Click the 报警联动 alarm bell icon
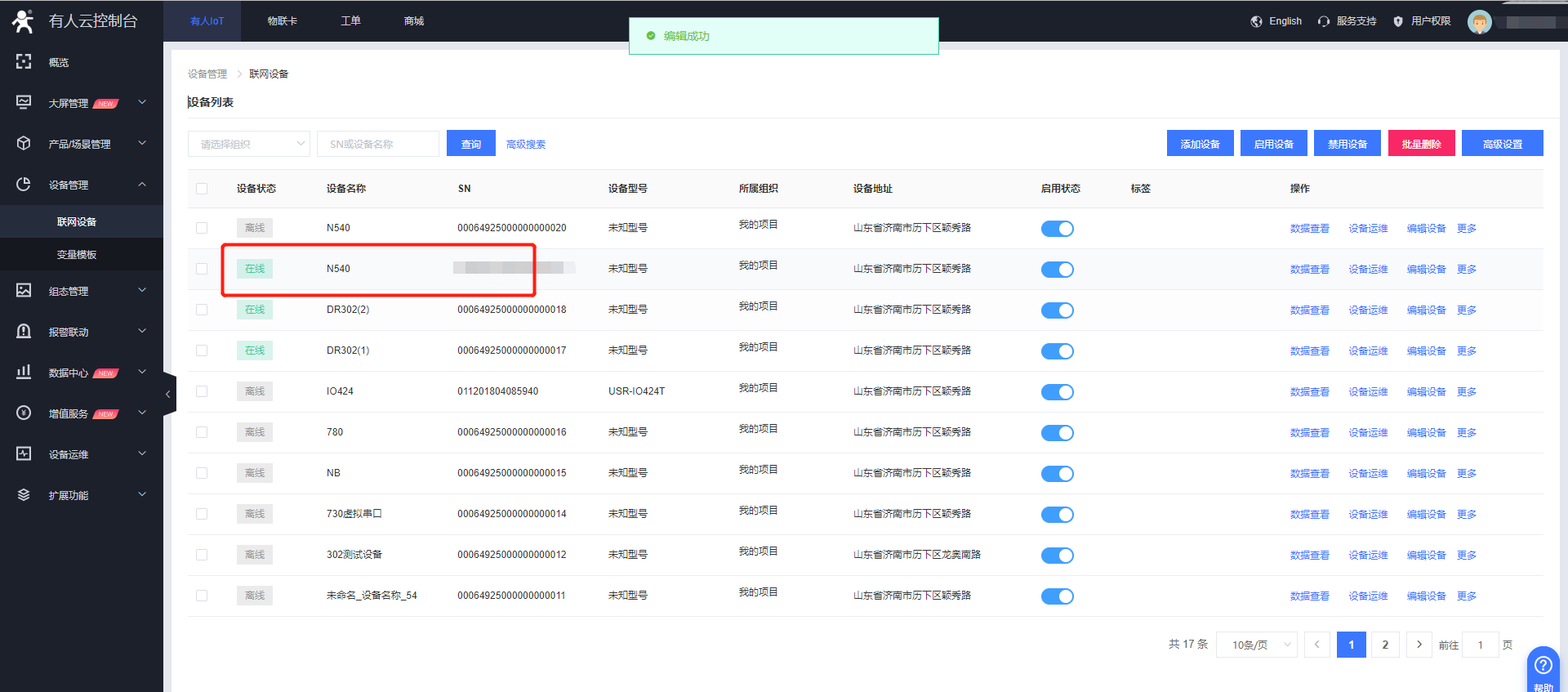The image size is (1568, 692). pos(24,331)
